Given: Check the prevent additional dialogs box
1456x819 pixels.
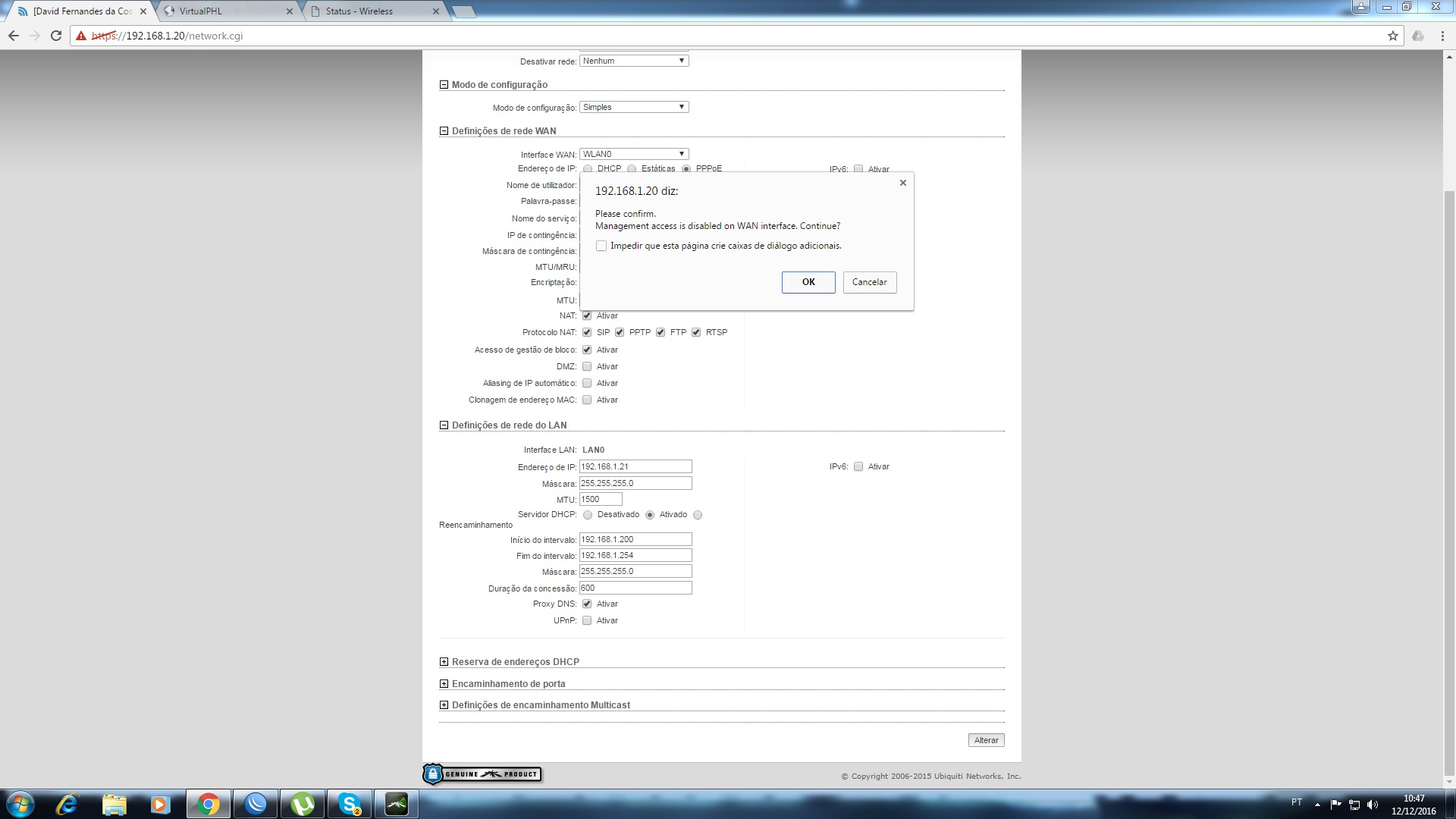Looking at the screenshot, I should pyautogui.click(x=601, y=246).
